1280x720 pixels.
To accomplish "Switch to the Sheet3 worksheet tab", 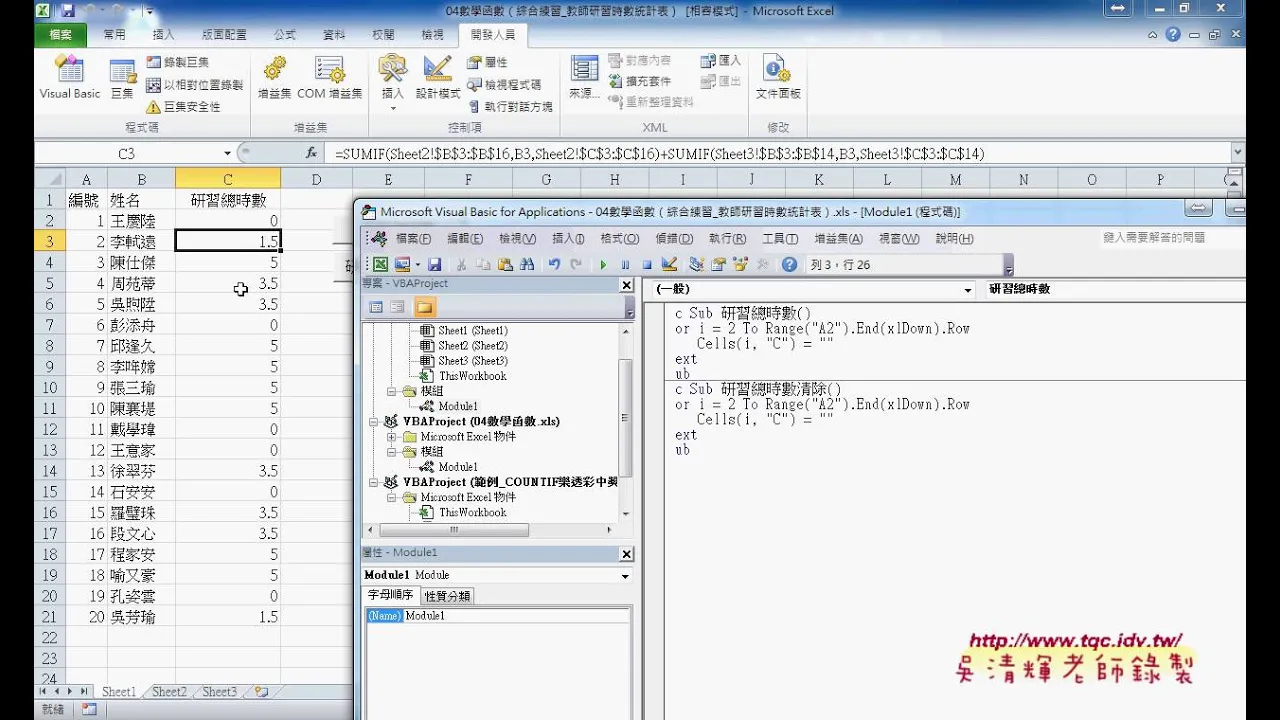I will coord(220,691).
